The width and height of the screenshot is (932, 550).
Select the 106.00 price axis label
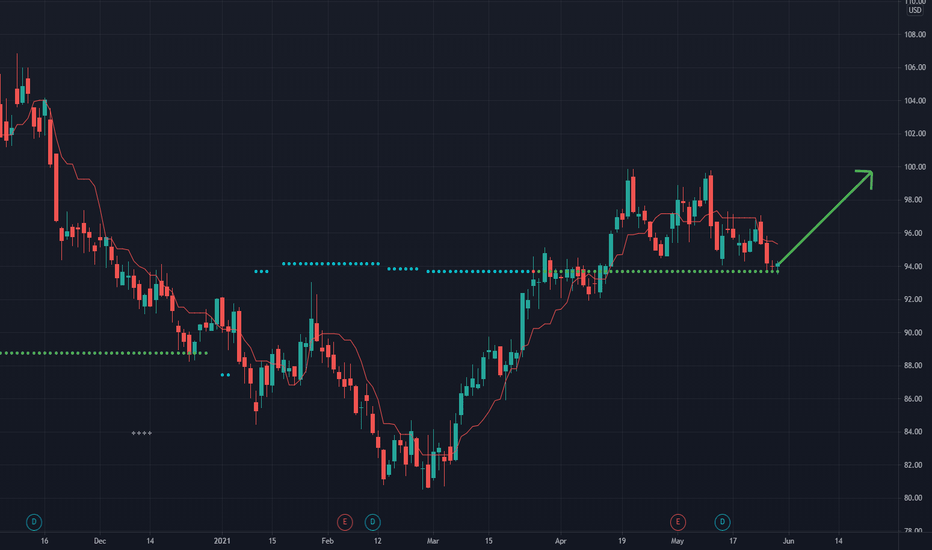915,68
